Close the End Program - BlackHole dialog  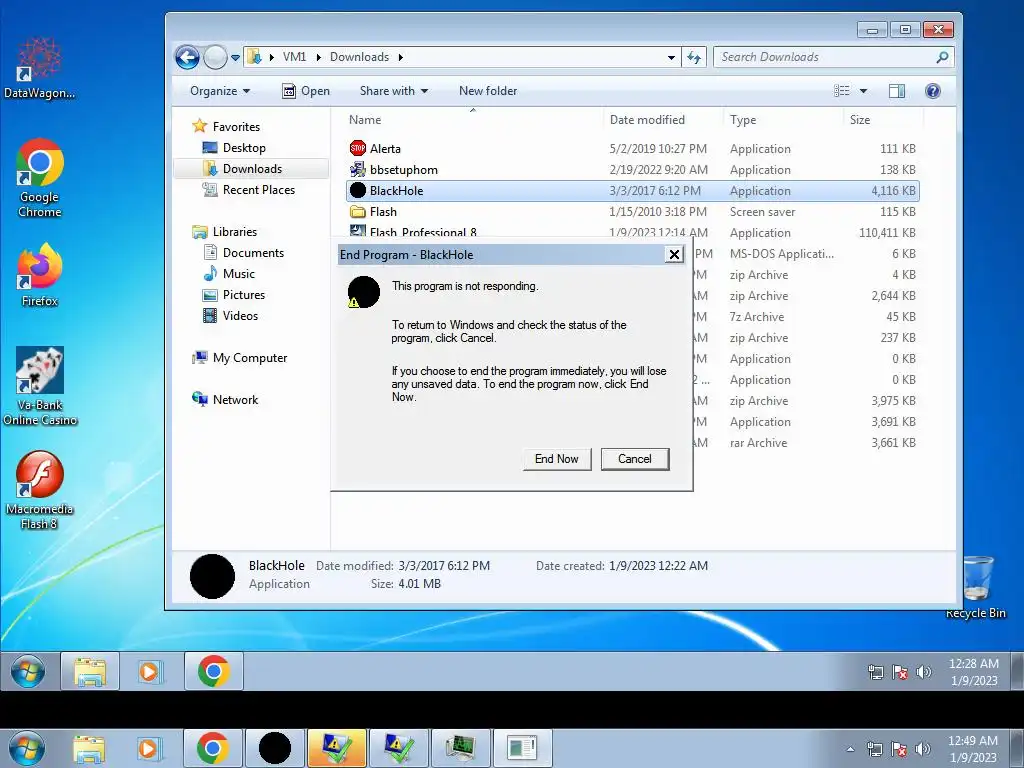coord(674,255)
